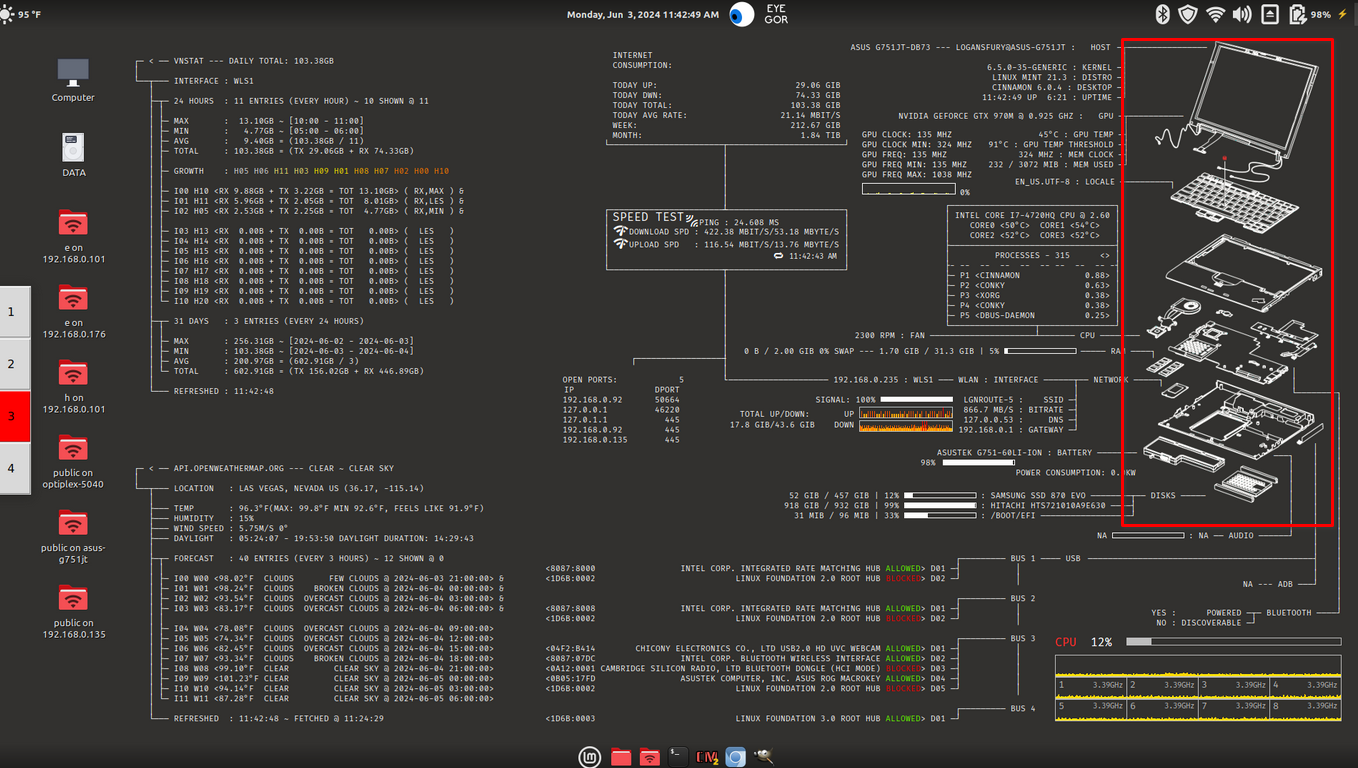This screenshot has width=1358, height=768.
Task: Click the 'UPLOAD SPD' speed test line
Action: coord(726,244)
